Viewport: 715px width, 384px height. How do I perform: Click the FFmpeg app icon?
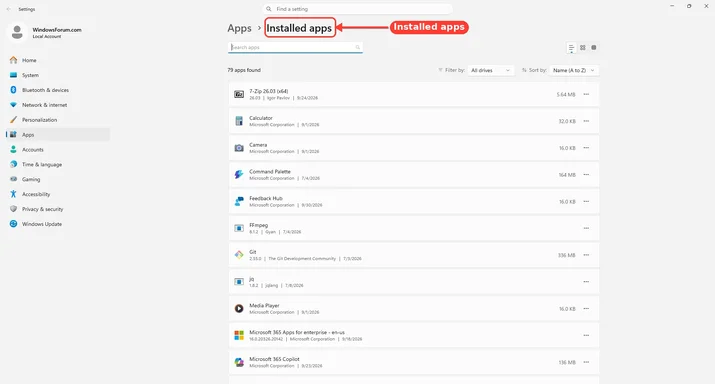(239, 228)
